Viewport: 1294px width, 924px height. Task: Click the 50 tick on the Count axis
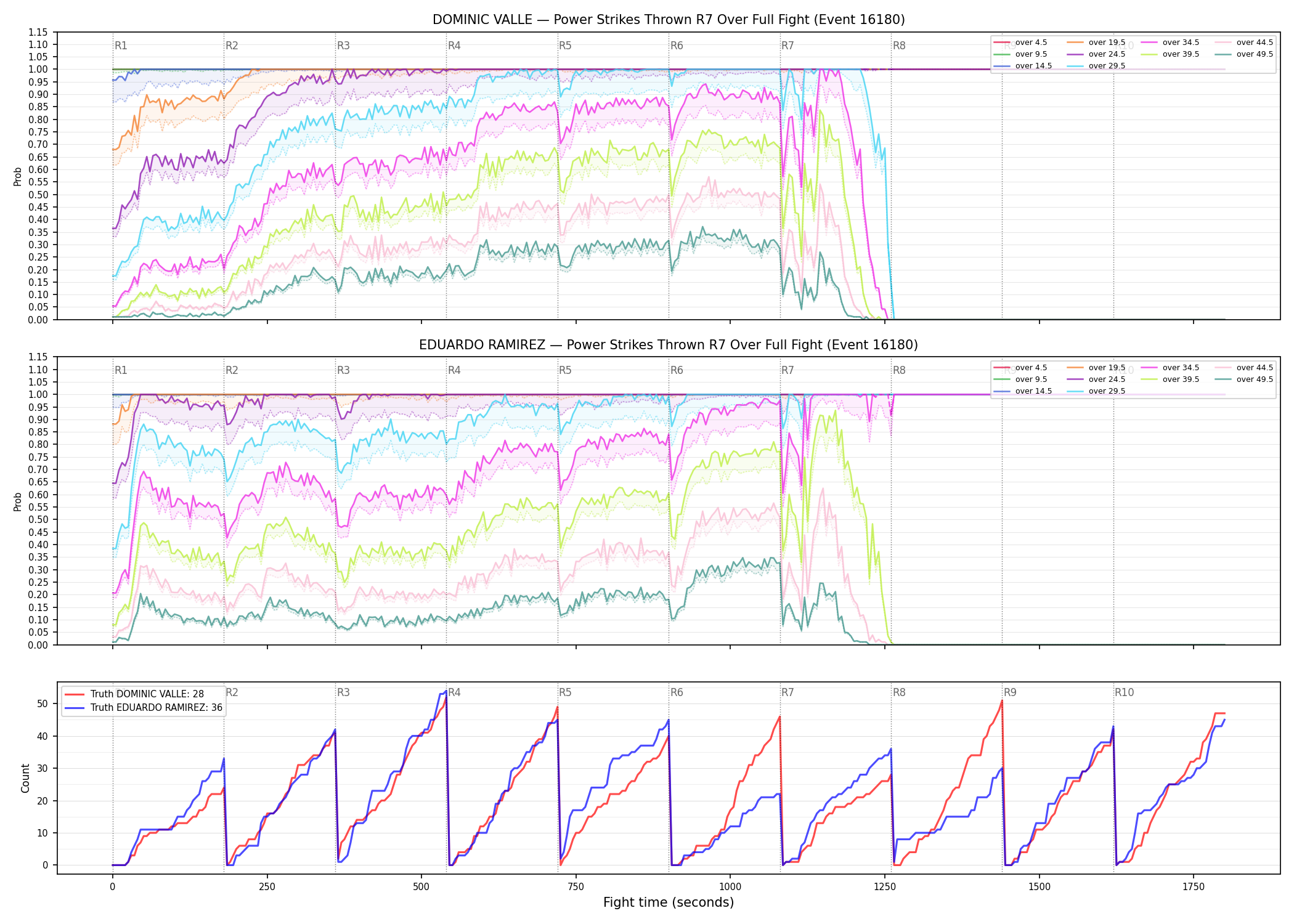43,704
